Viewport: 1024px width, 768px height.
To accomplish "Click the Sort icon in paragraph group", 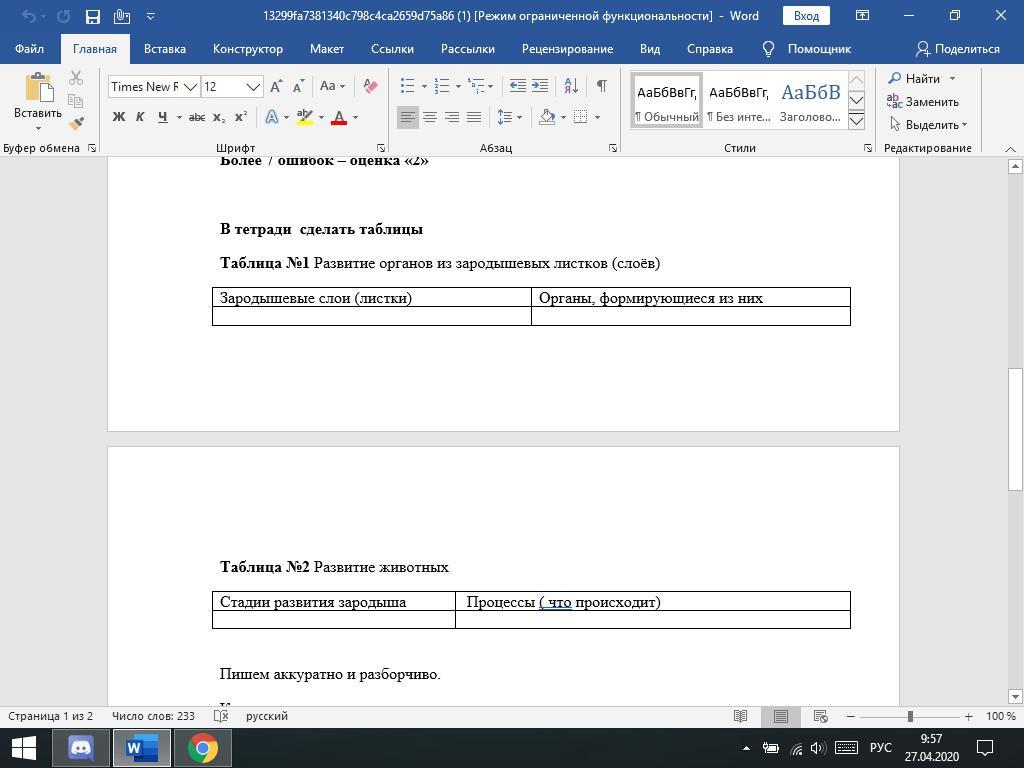I will point(568,86).
